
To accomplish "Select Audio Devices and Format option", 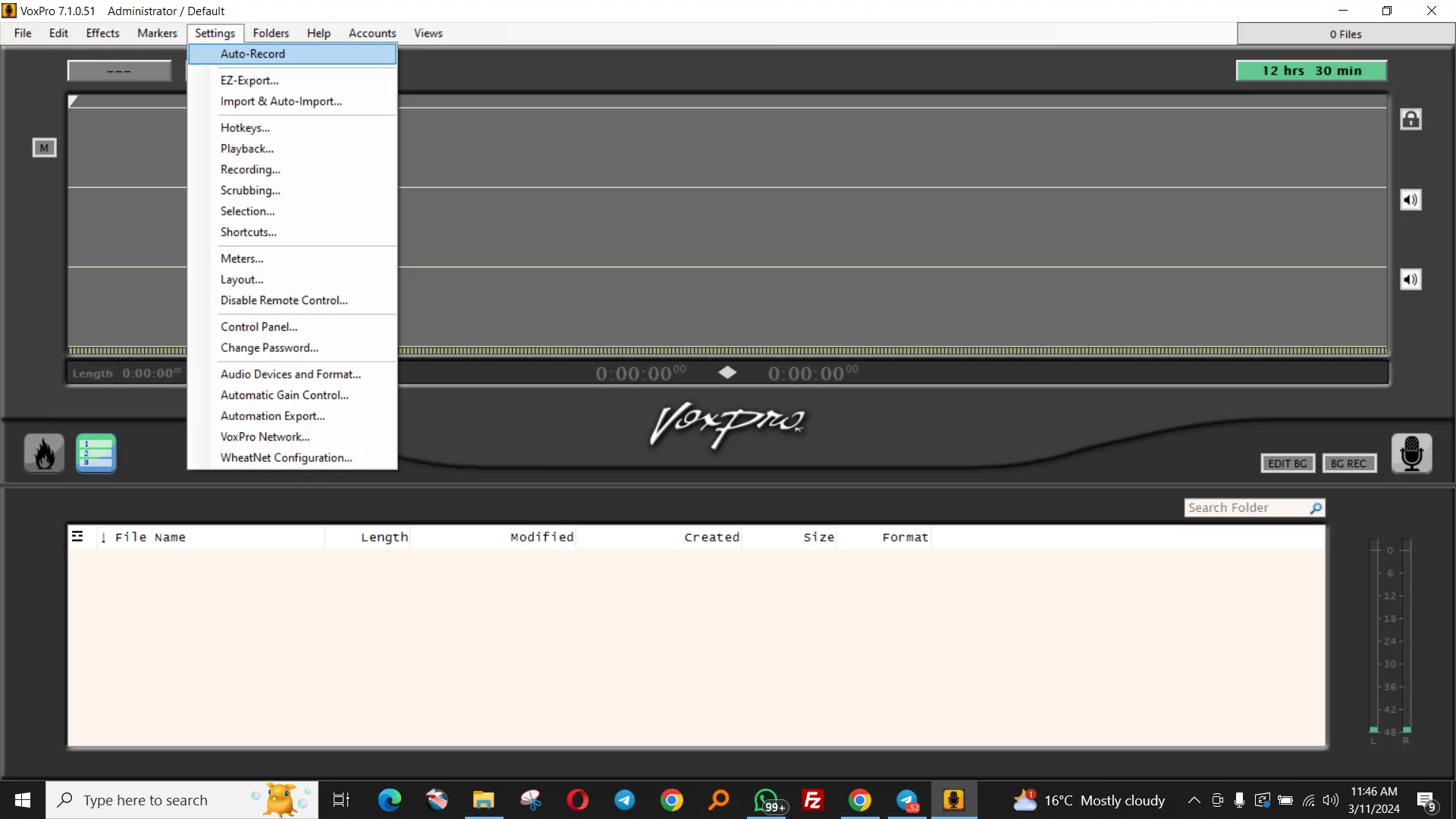I will click(290, 374).
